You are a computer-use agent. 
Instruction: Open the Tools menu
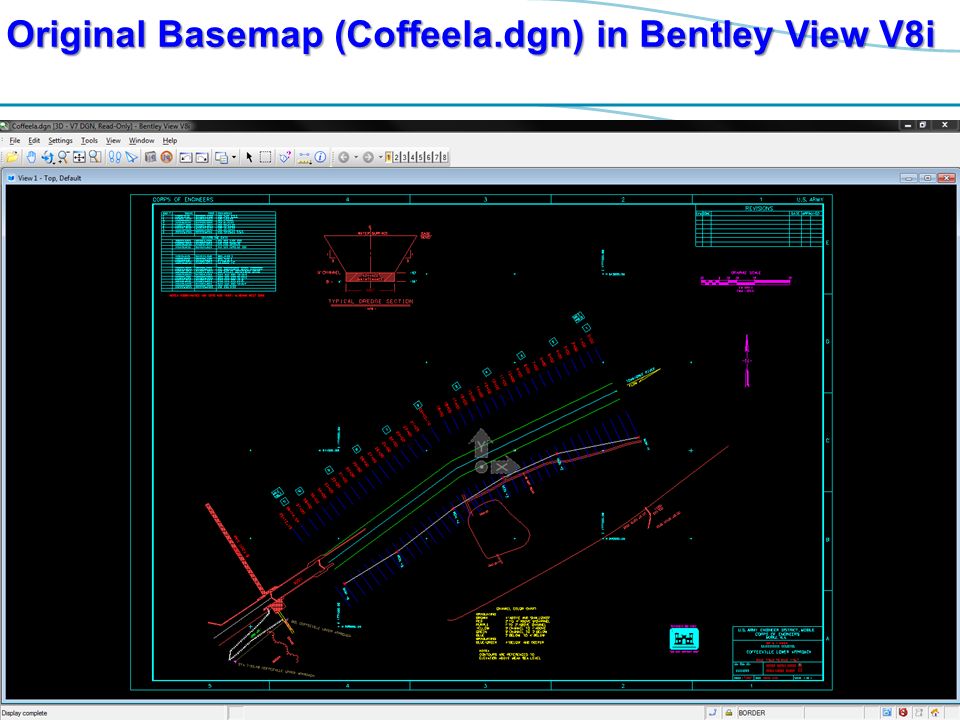[x=89, y=140]
